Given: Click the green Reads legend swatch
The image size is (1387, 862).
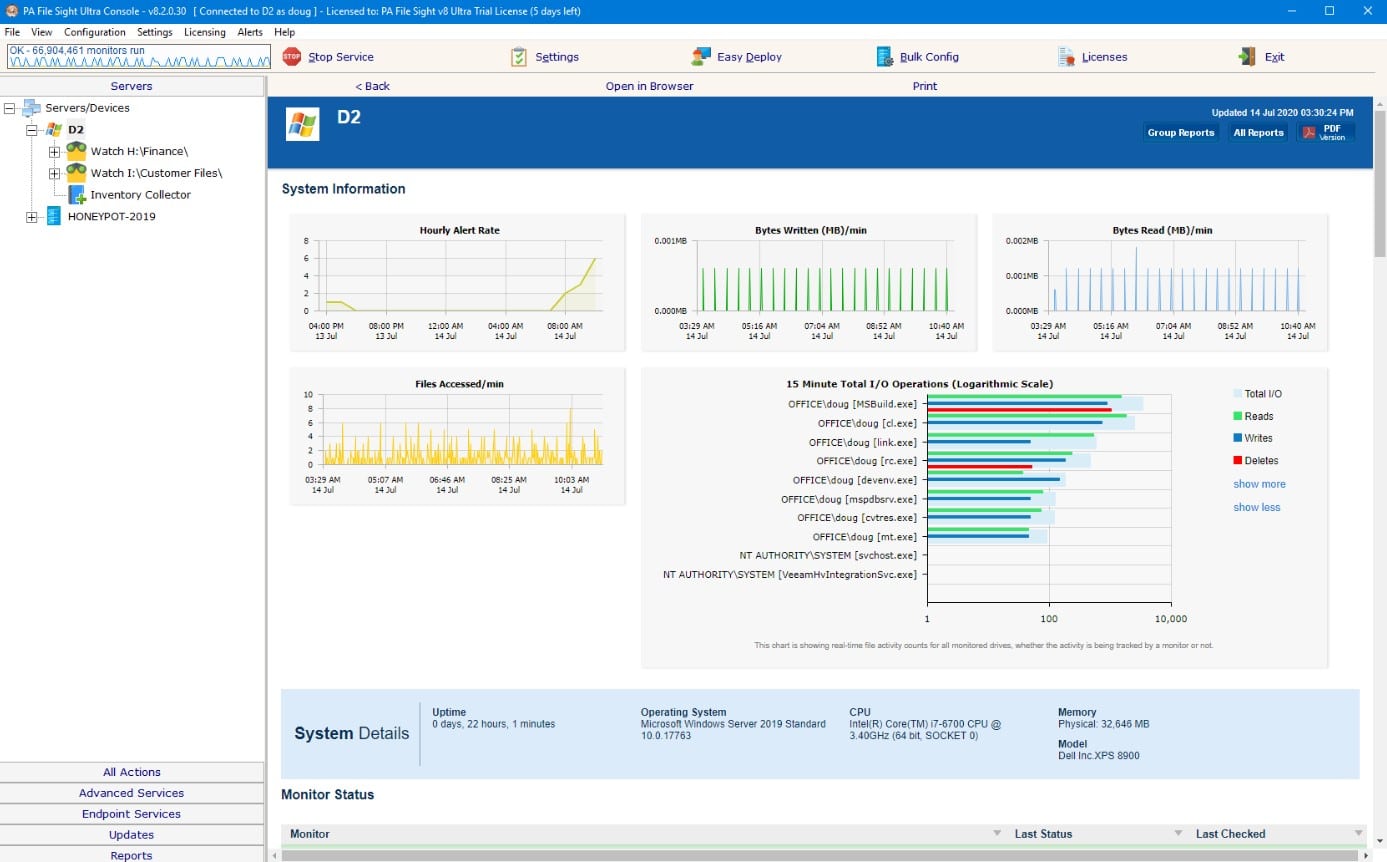Looking at the screenshot, I should click(x=1237, y=416).
